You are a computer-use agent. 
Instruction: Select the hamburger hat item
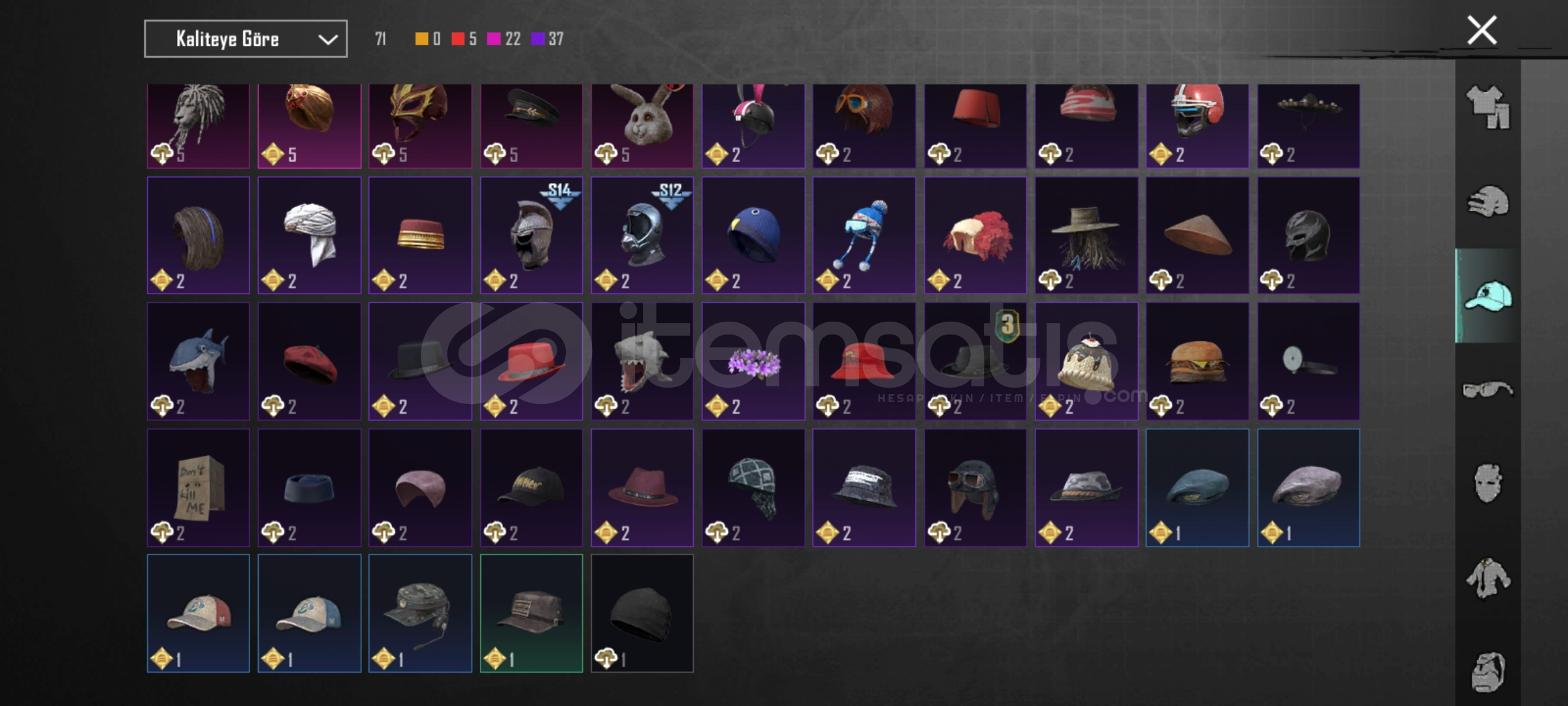1197,361
